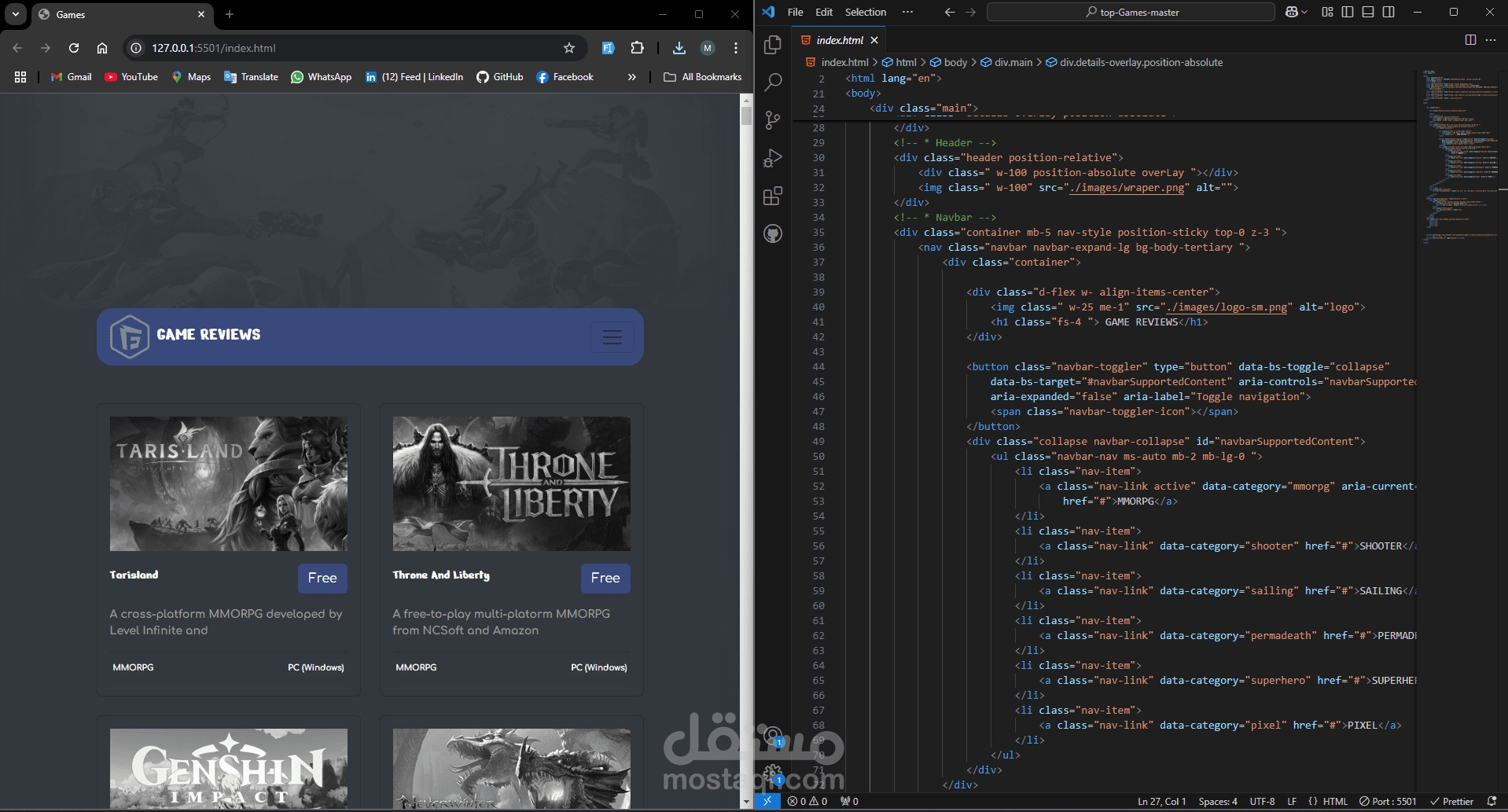This screenshot has width=1508, height=812.
Task: Open the GitHub bookmark in Chrome
Action: (499, 77)
